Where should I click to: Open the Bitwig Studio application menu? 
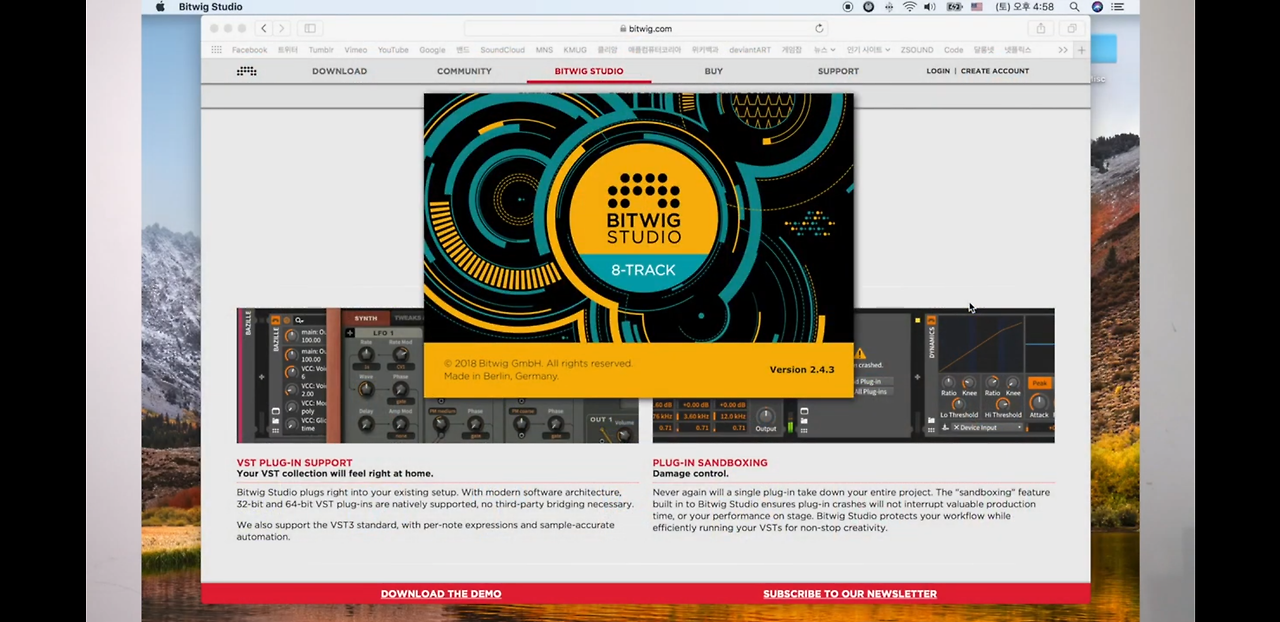tap(210, 7)
